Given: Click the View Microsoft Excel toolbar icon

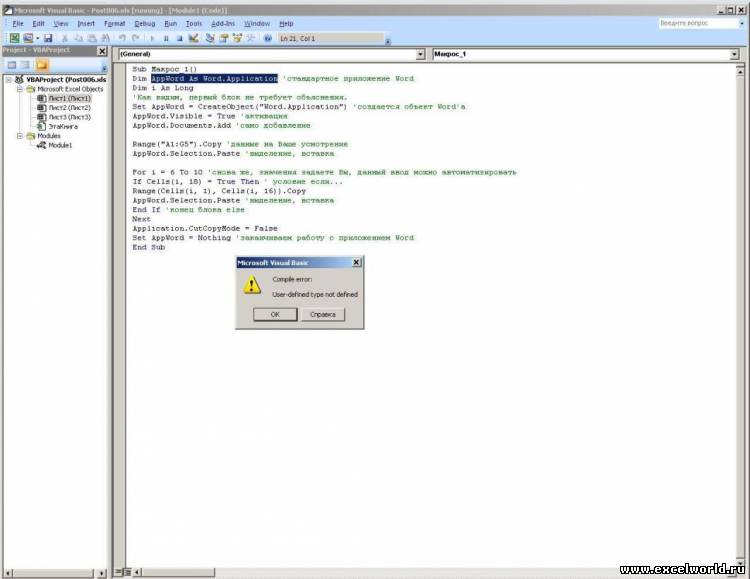Looking at the screenshot, I should click(15, 38).
